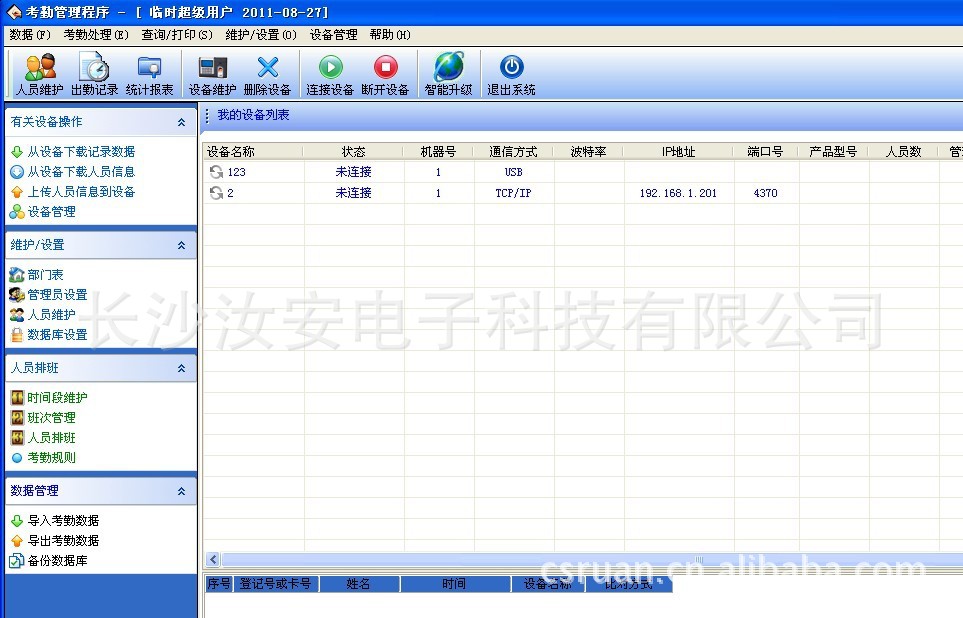Image resolution: width=963 pixels, height=618 pixels.
Task: Collapse the 人员排班 panel section
Action: pos(181,368)
